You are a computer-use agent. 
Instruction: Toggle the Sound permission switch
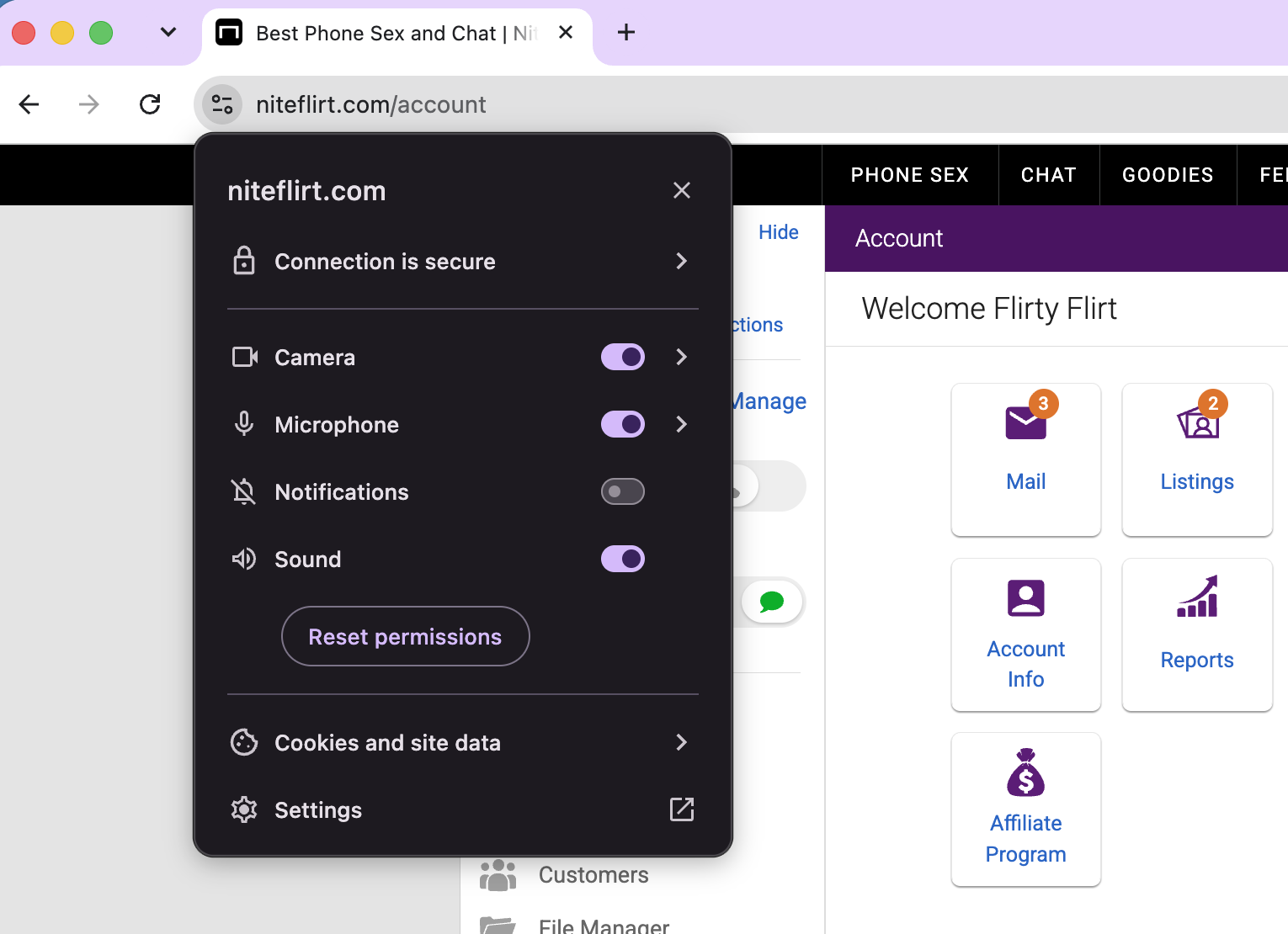tap(623, 559)
